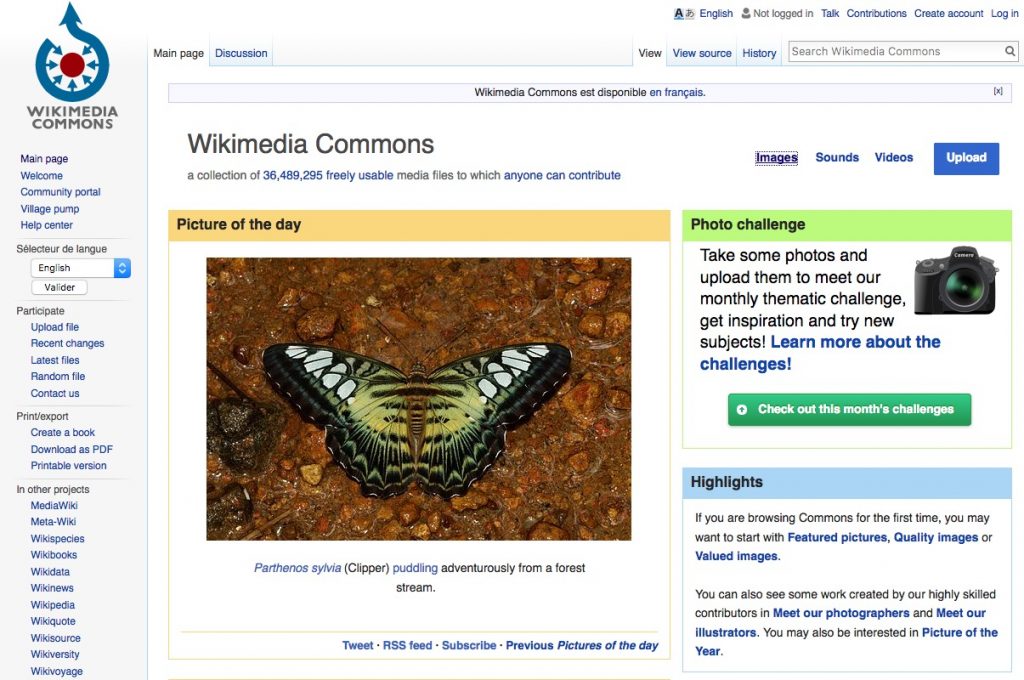The width and height of the screenshot is (1024, 680).
Task: Open the View source tab
Action: (702, 53)
